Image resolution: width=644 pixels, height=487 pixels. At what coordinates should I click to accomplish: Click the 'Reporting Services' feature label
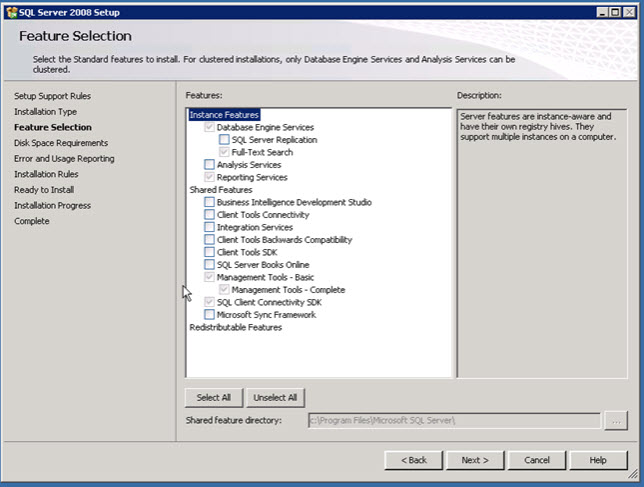coord(252,177)
